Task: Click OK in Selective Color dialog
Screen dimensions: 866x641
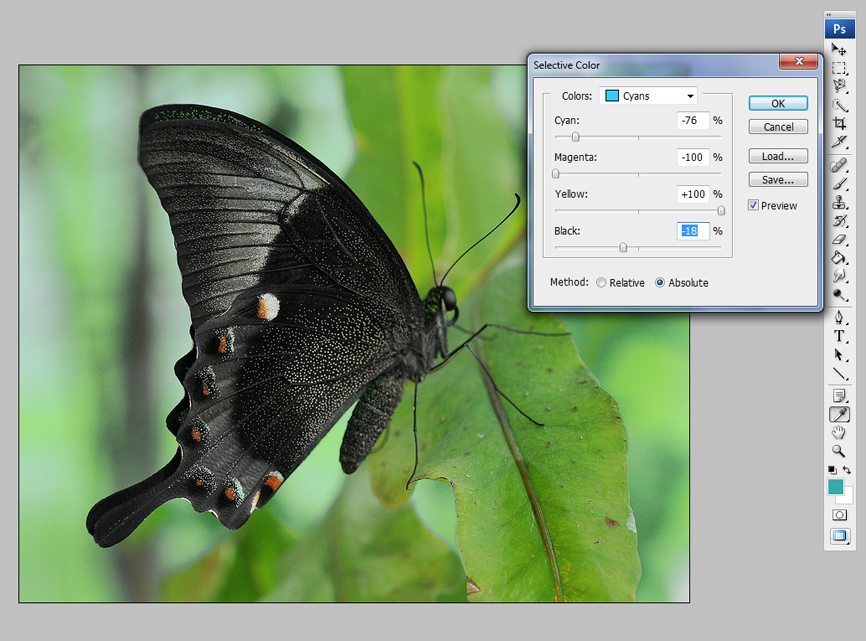Action: pos(777,103)
